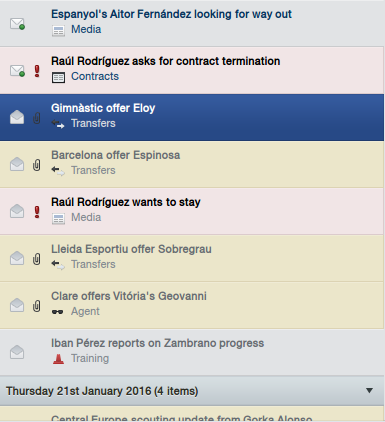The height and width of the screenshot is (422, 385).
Task: Open Clare offers Vitória's Geovanni message
Action: tap(192, 305)
